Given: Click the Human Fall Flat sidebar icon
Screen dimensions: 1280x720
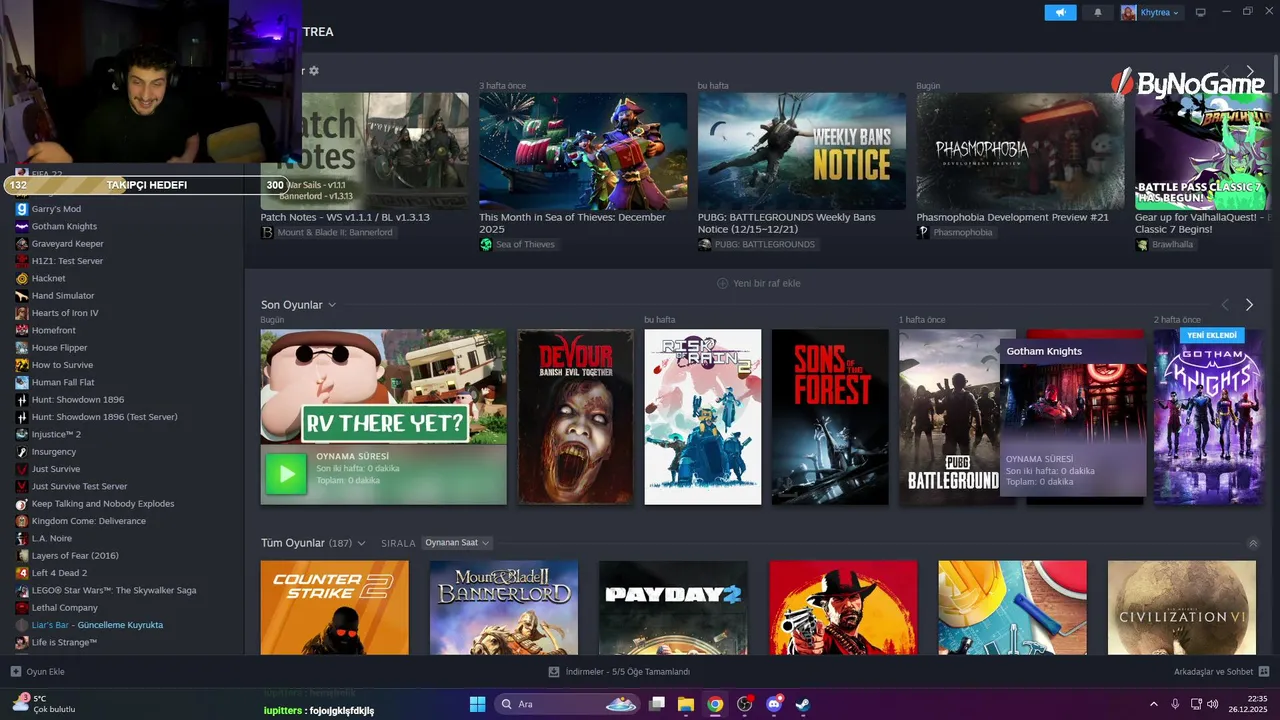Looking at the screenshot, I should click(22, 382).
